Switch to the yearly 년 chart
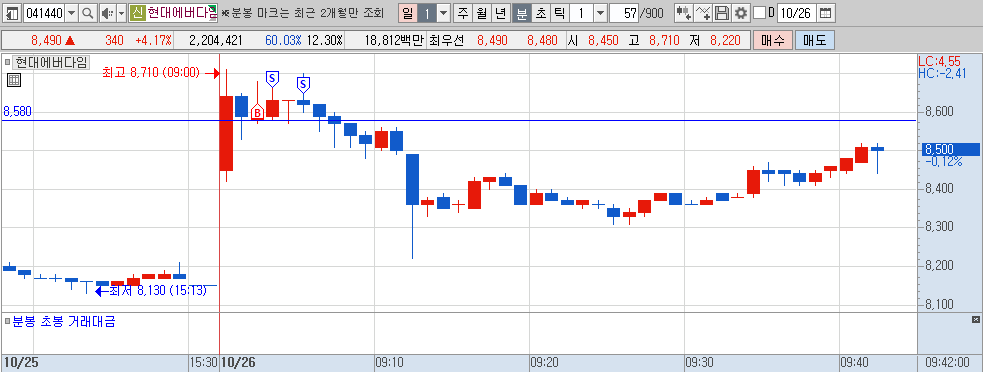The image size is (983, 372). click(x=500, y=13)
